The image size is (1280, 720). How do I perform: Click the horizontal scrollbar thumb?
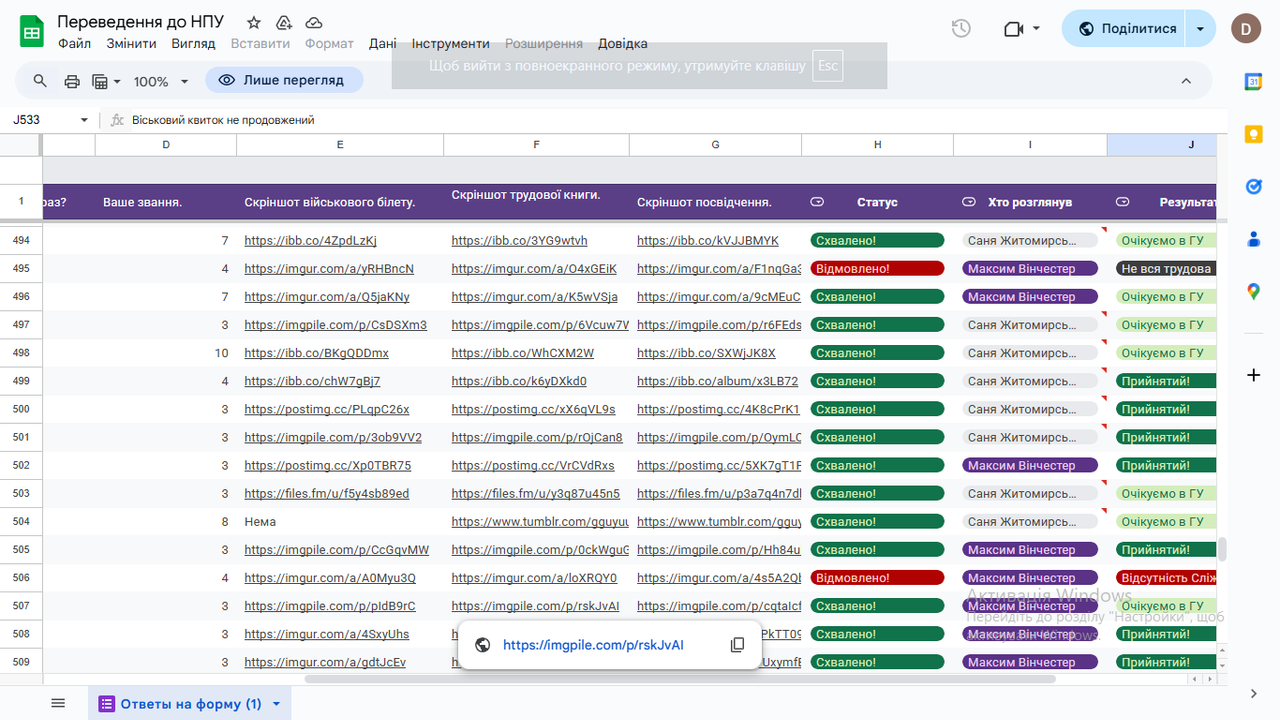click(x=680, y=679)
